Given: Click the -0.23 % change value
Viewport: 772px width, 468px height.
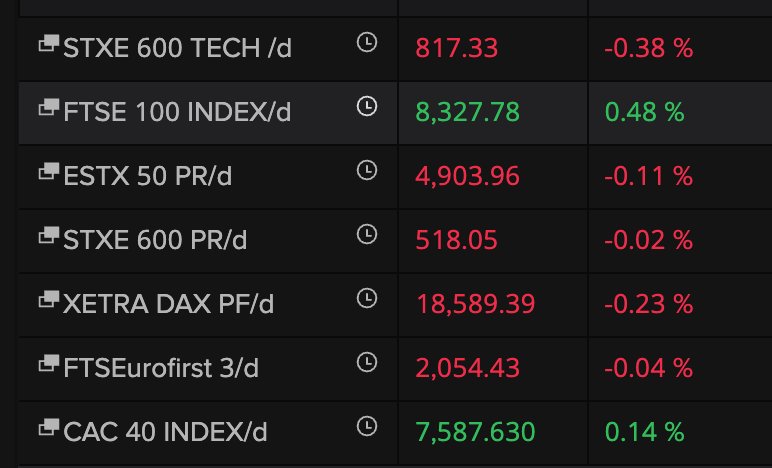Looking at the screenshot, I should pyautogui.click(x=648, y=304).
